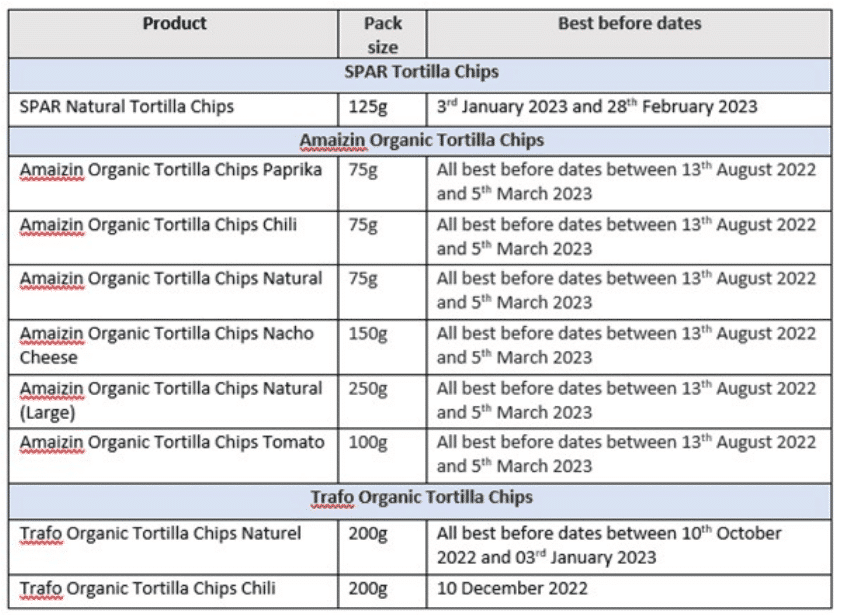
Task: Click the 150g pack size cell
Action: coord(383,347)
